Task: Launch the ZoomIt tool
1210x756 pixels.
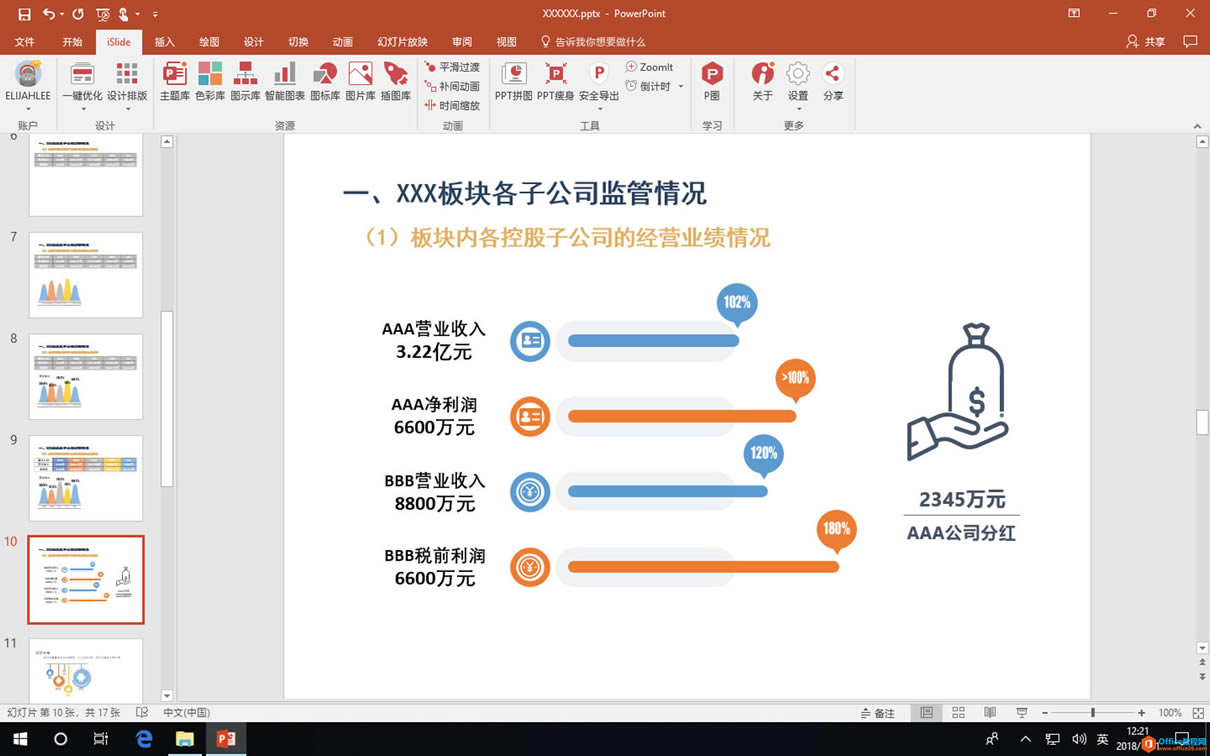Action: (650, 67)
